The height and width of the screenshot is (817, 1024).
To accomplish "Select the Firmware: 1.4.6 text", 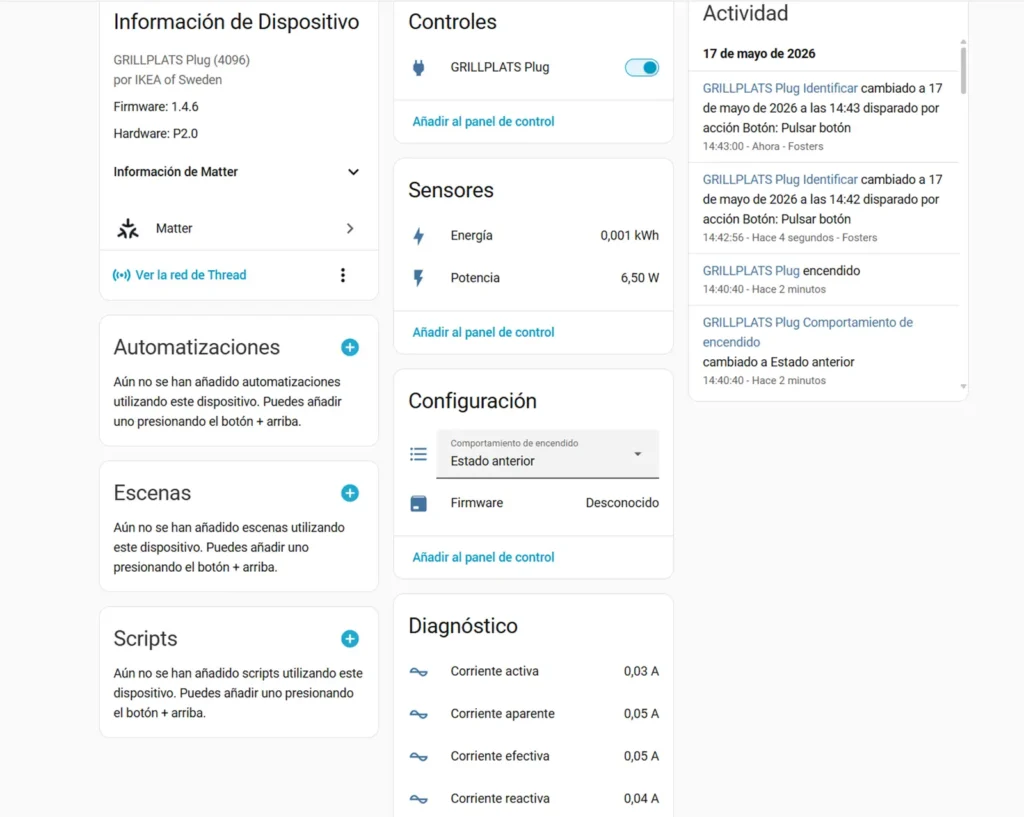I will [x=156, y=107].
